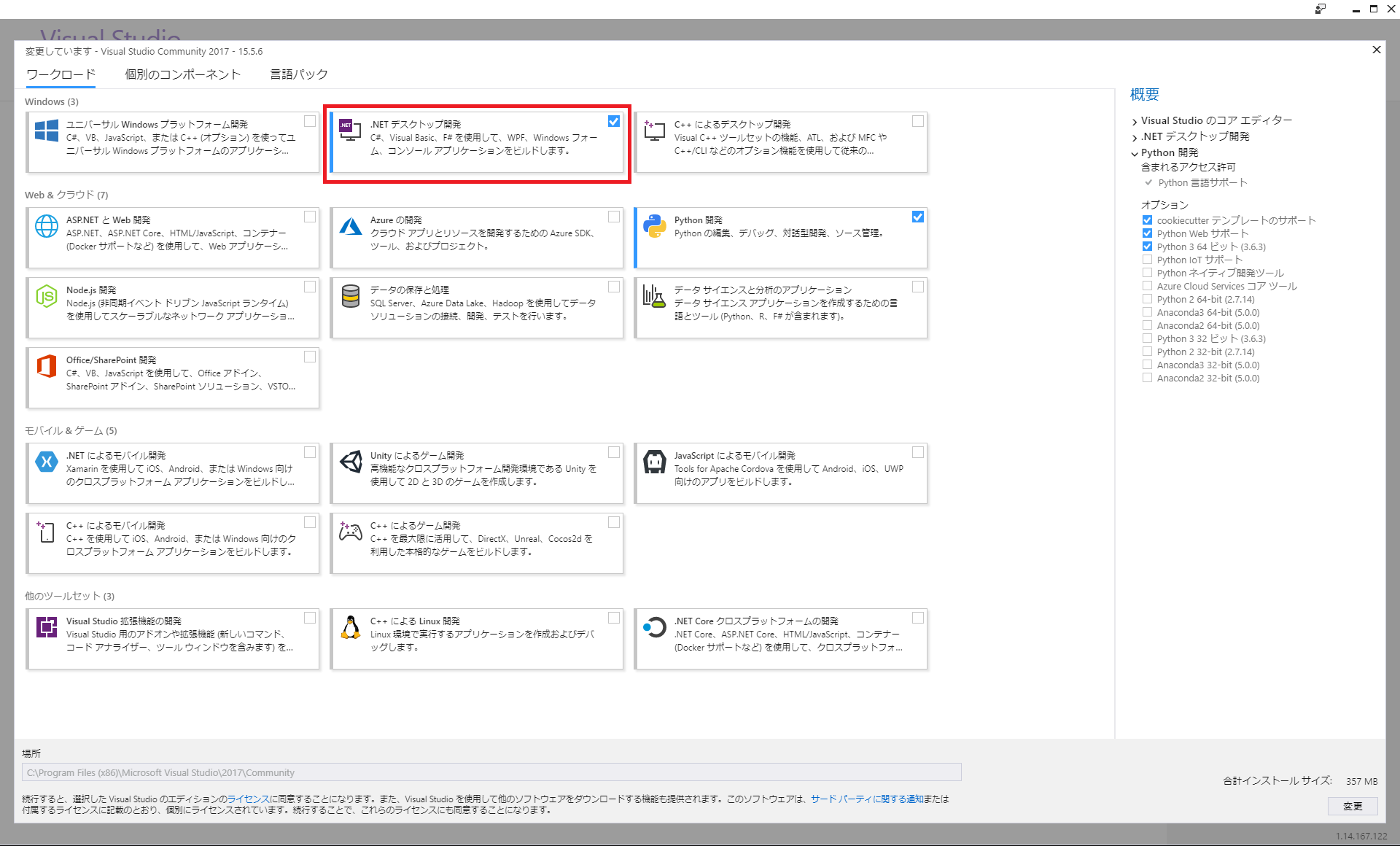Check Anaconda3 64-bit (5.0.0) option
This screenshot has width=1400, height=846.
coord(1147,312)
